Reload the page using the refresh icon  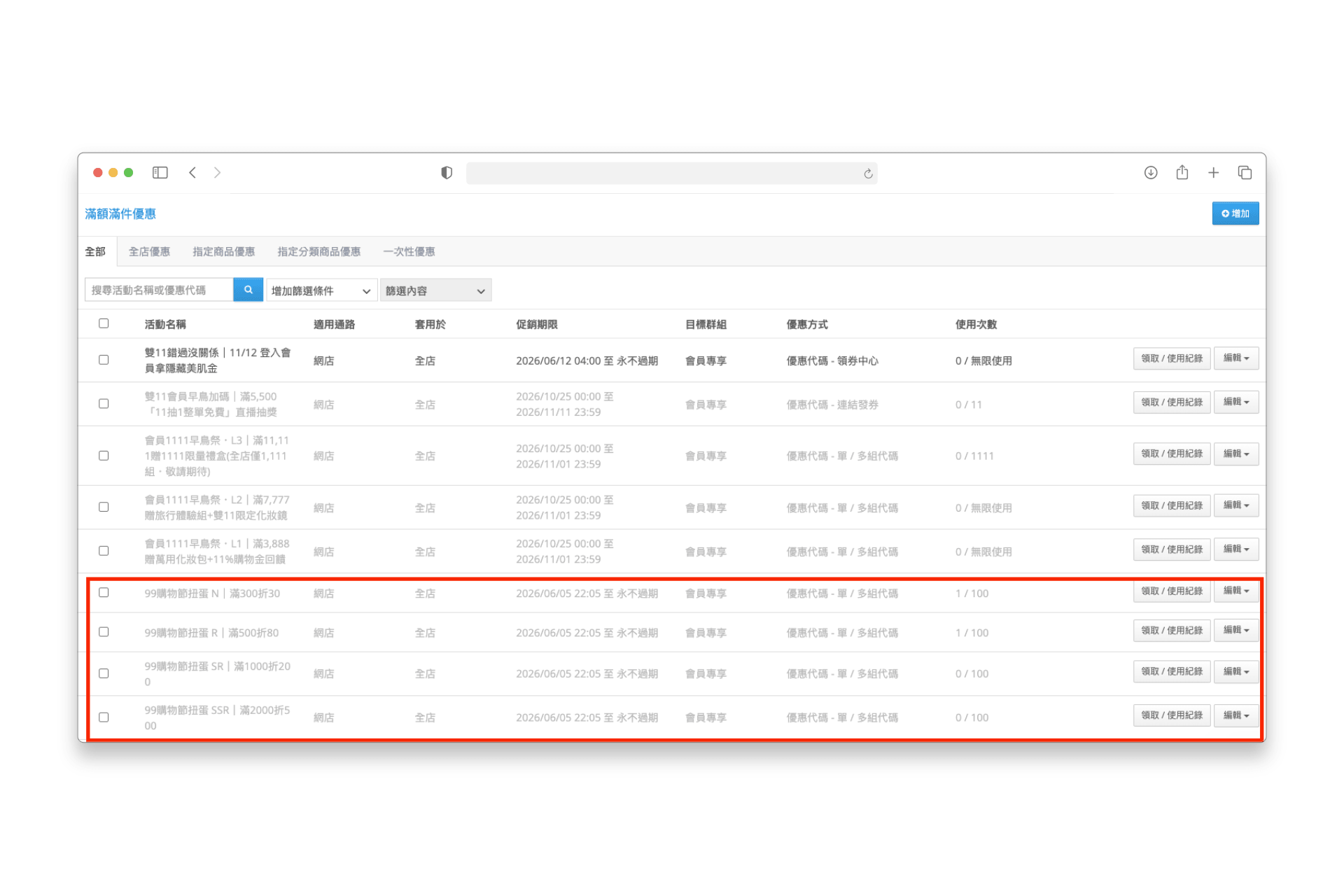coord(868,174)
